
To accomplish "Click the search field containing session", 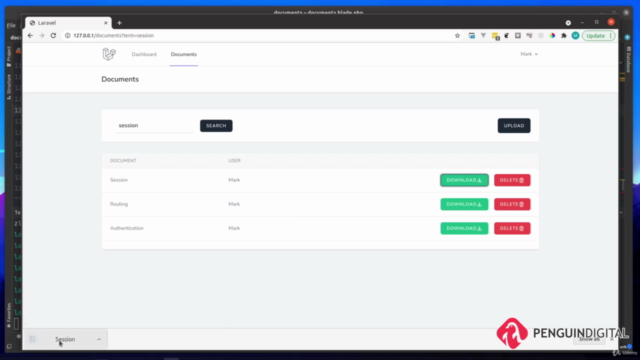I will [x=154, y=125].
